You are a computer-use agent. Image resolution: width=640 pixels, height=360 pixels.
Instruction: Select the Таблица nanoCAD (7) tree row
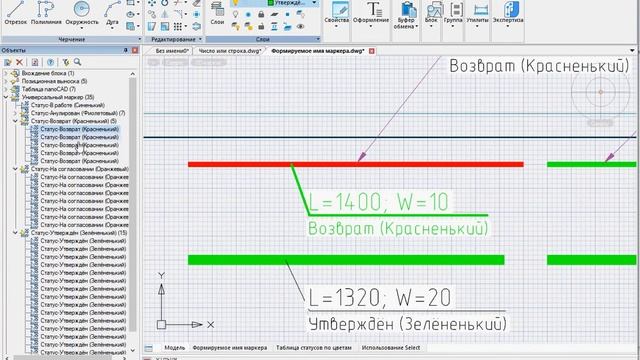[49, 89]
